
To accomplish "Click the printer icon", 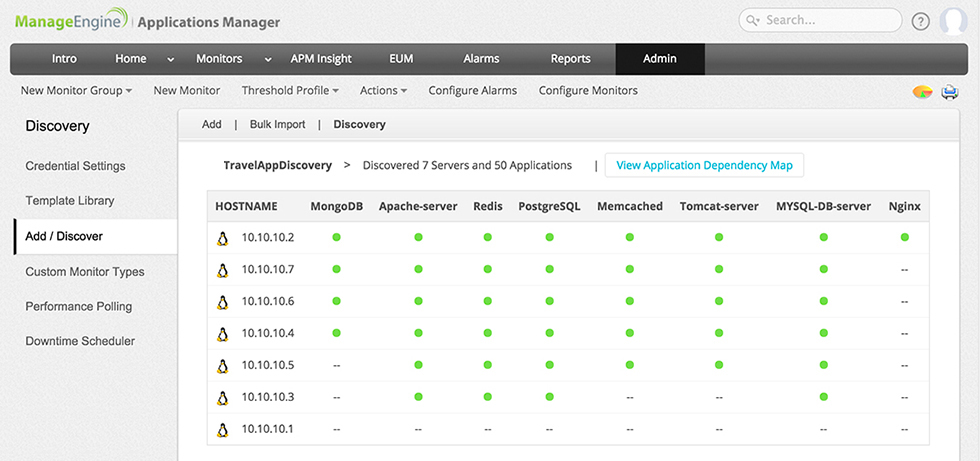I will click(950, 92).
